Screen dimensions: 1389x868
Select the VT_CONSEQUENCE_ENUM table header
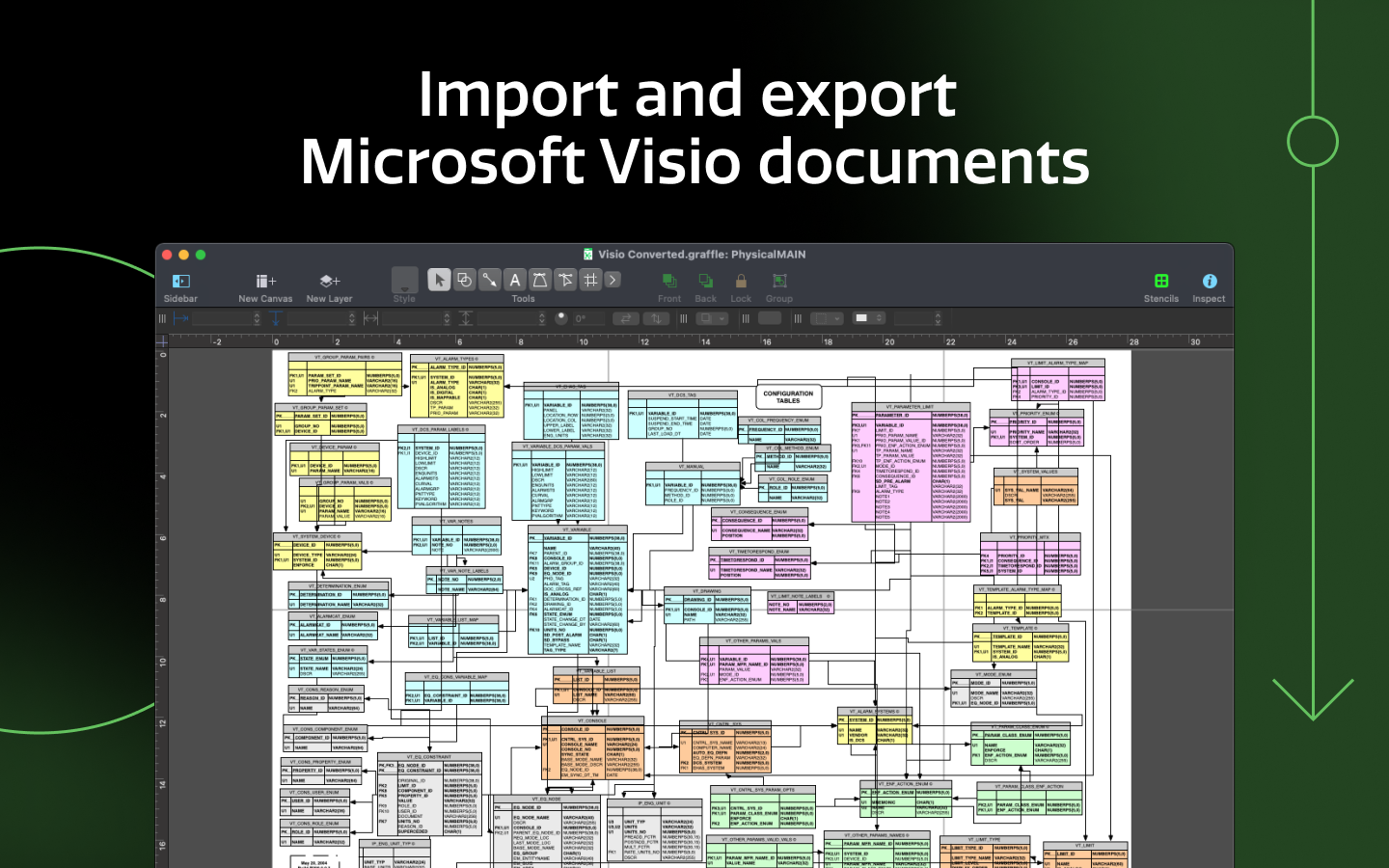(758, 512)
